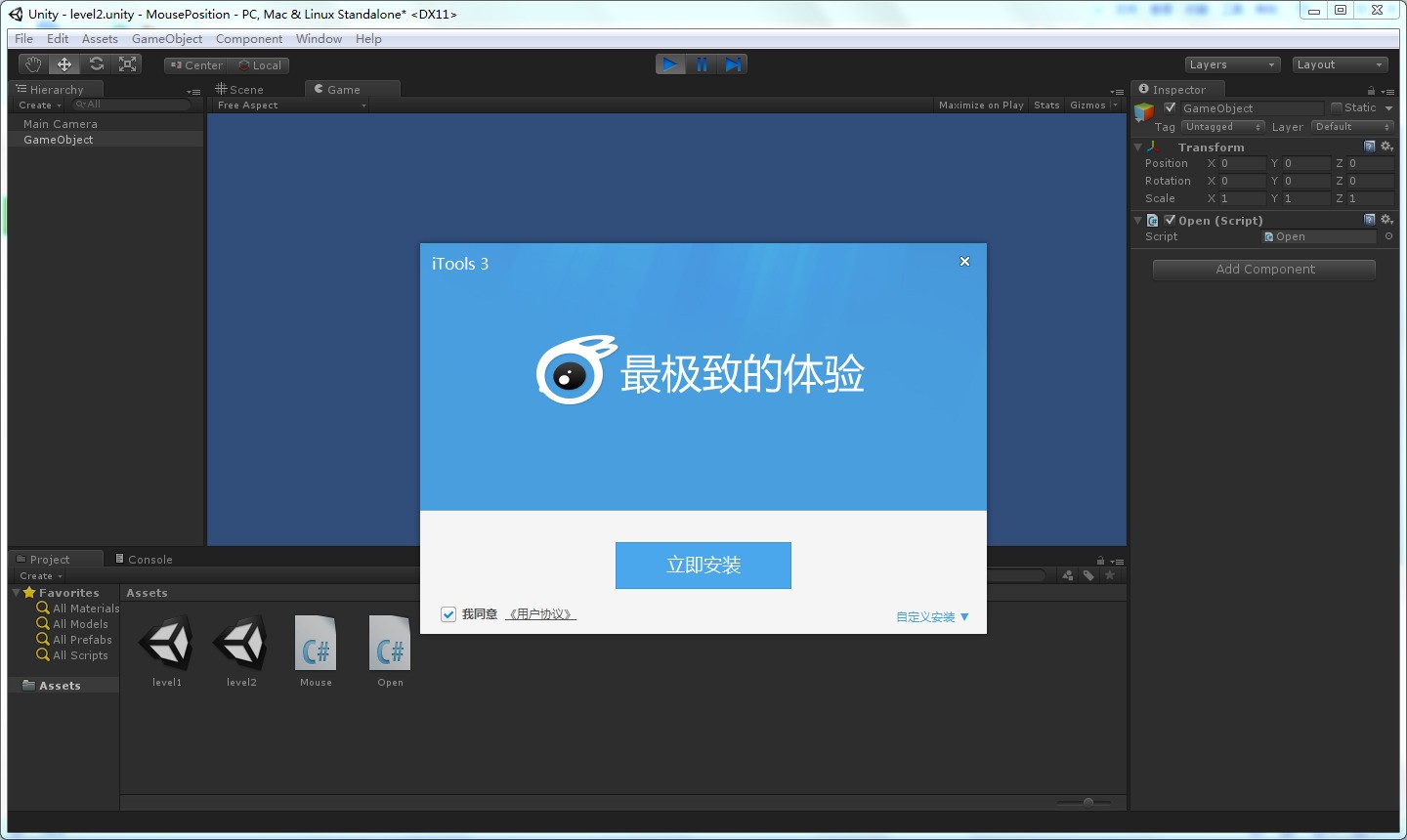Open the GameObject menu

166,38
